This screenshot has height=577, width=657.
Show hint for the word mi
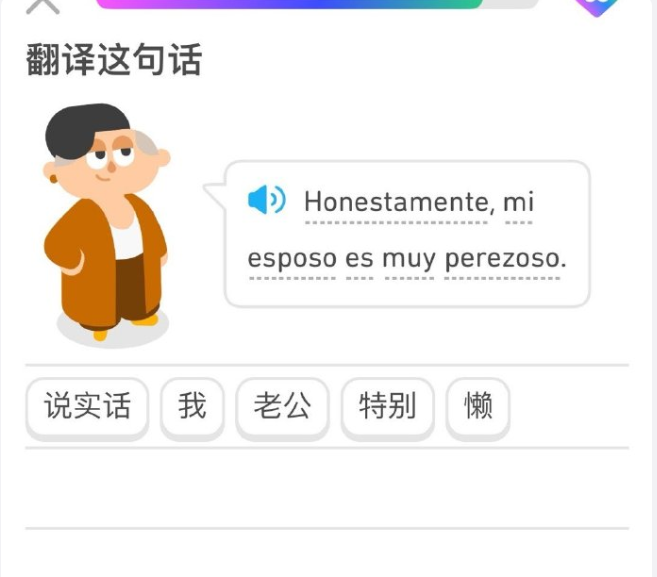coord(518,202)
